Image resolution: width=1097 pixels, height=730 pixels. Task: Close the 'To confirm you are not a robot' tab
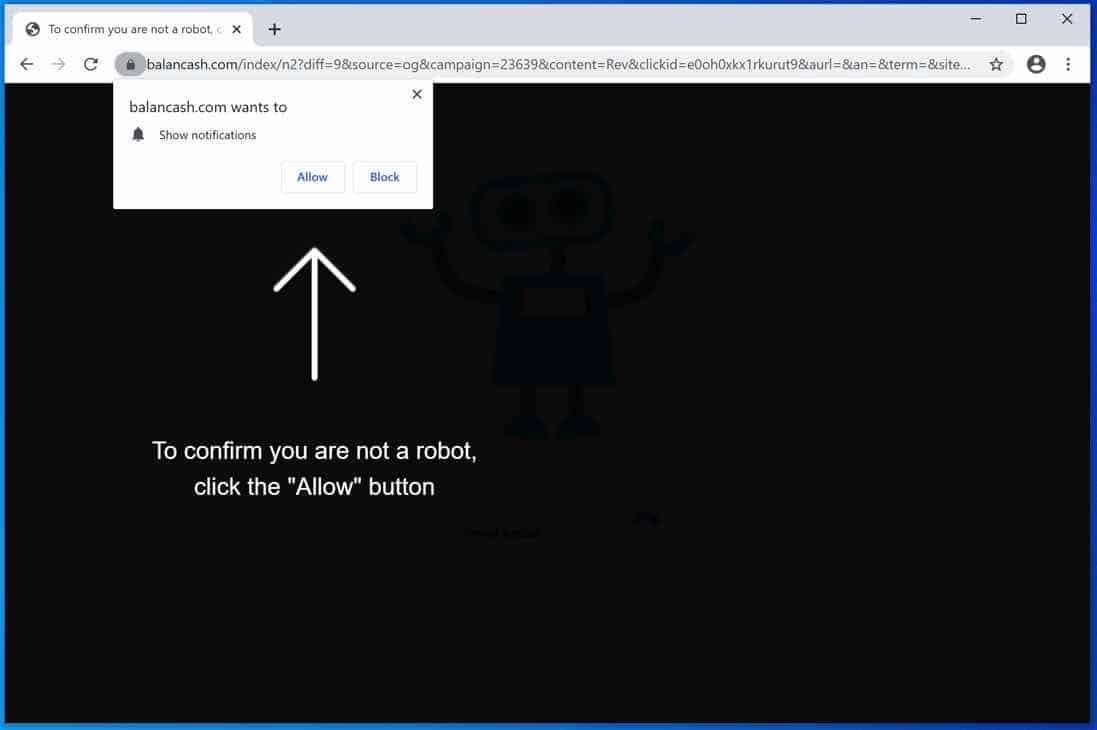click(x=236, y=29)
